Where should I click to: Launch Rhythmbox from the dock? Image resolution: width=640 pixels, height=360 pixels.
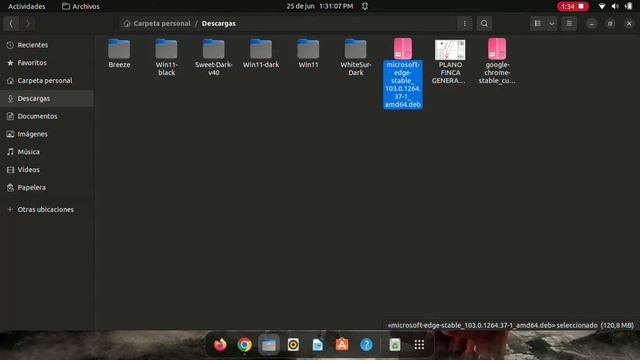point(293,345)
